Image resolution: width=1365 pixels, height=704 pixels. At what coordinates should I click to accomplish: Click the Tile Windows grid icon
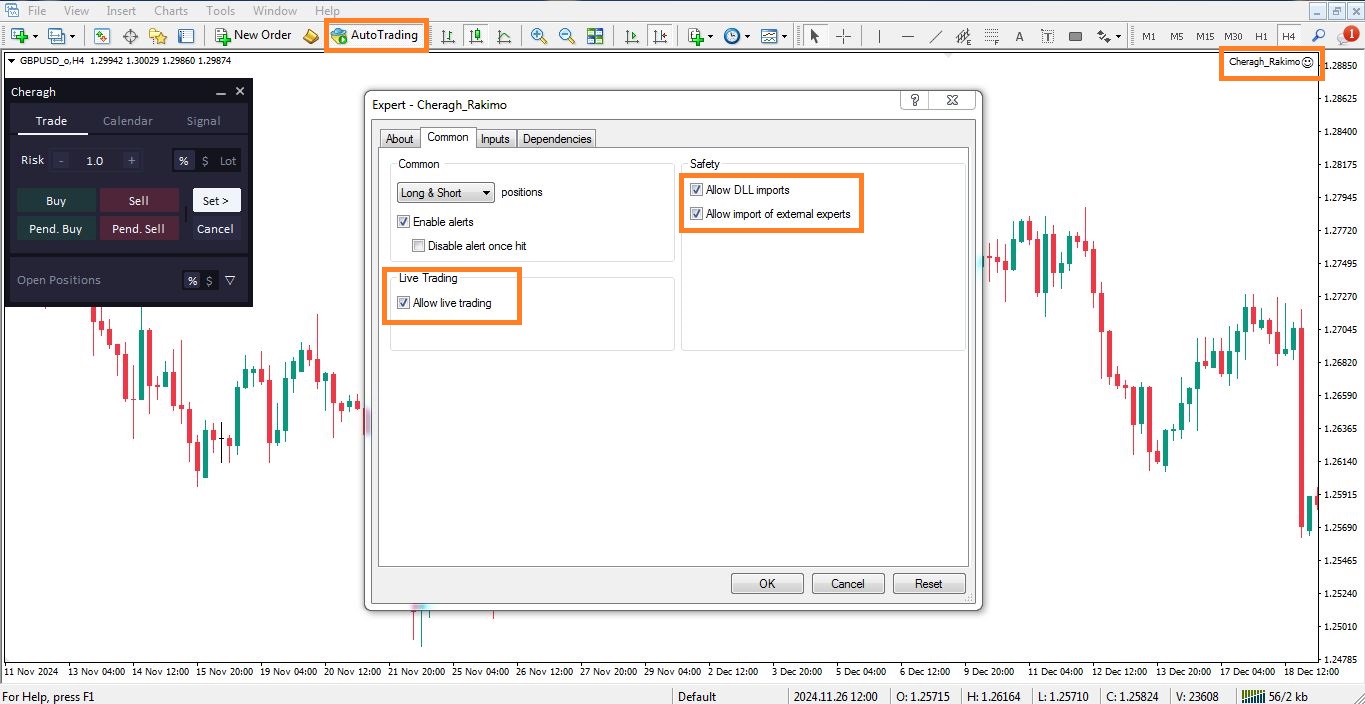click(595, 36)
